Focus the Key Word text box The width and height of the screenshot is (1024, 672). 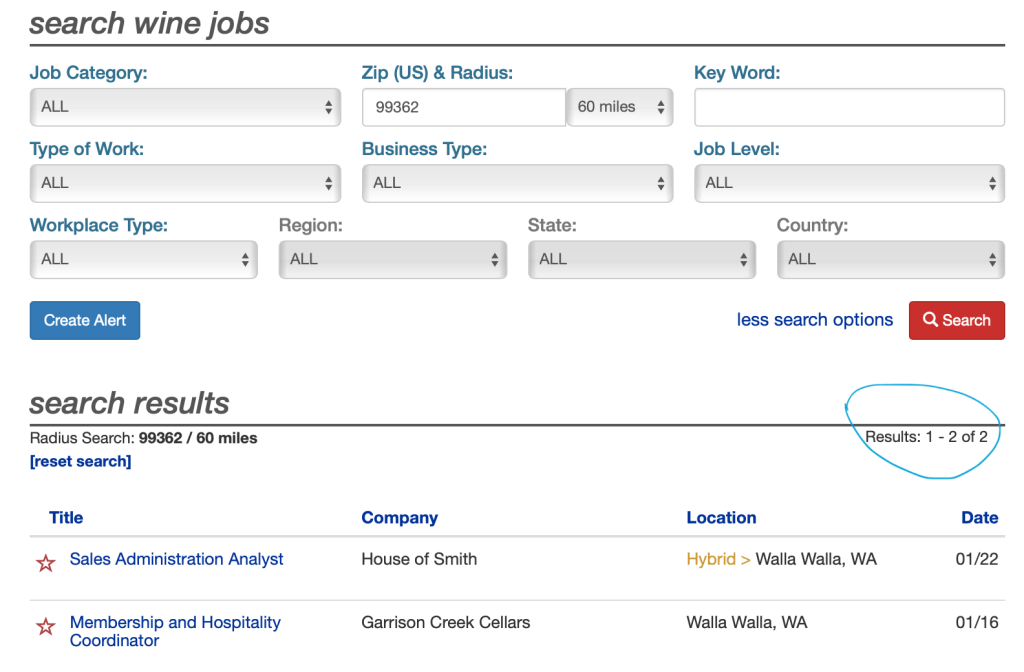point(849,107)
